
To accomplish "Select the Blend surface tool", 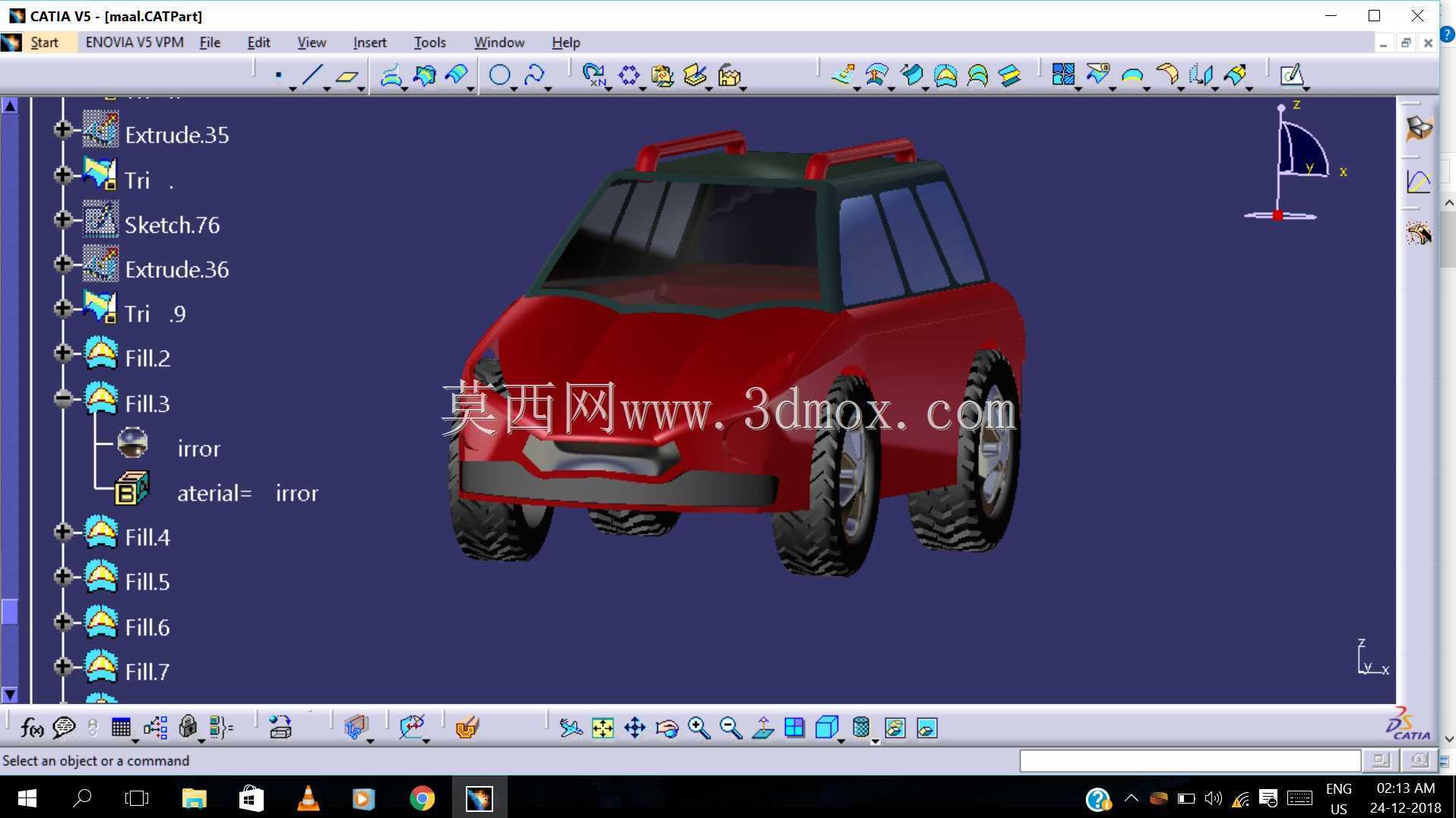I will point(1010,75).
